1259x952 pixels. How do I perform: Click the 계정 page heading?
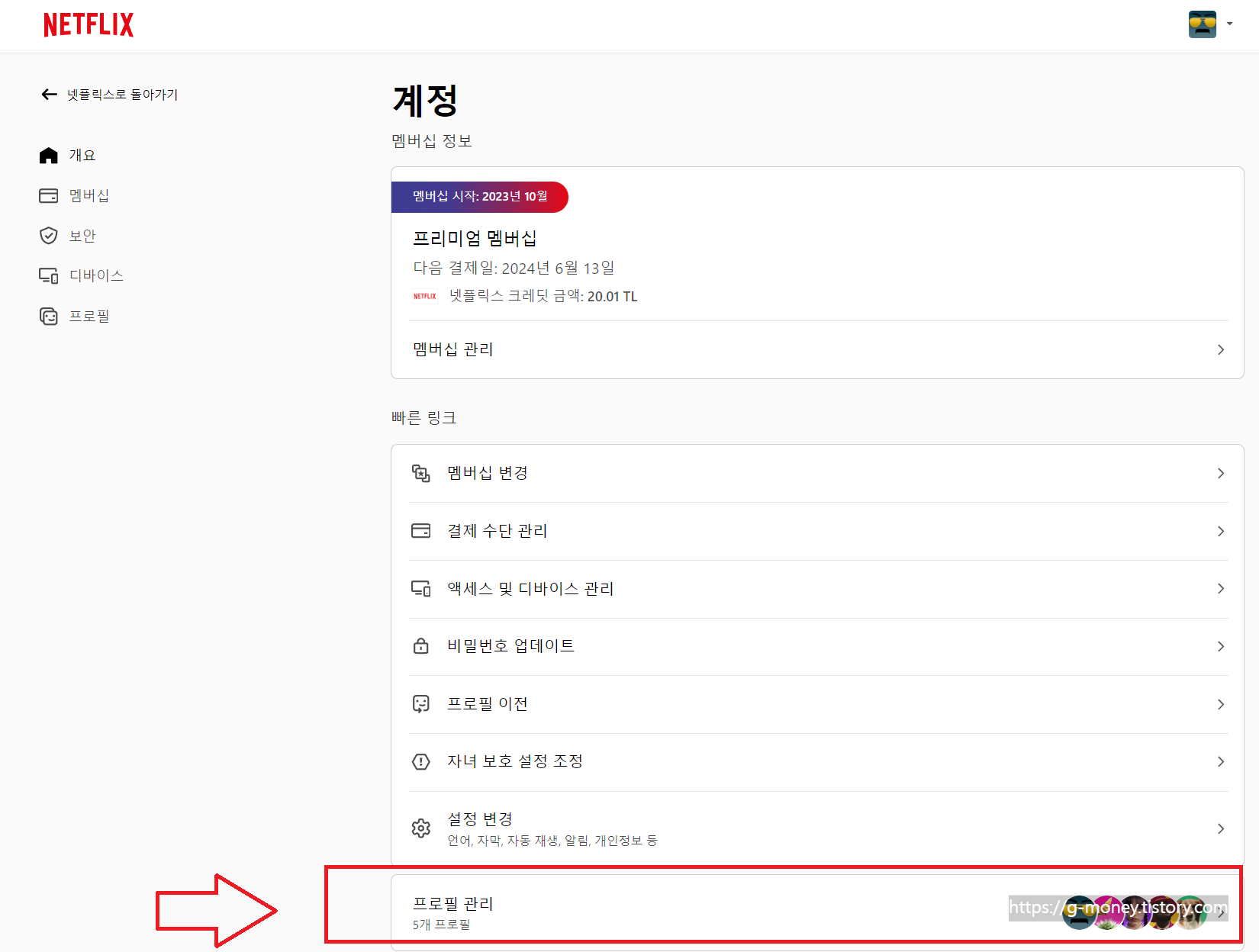coord(425,101)
